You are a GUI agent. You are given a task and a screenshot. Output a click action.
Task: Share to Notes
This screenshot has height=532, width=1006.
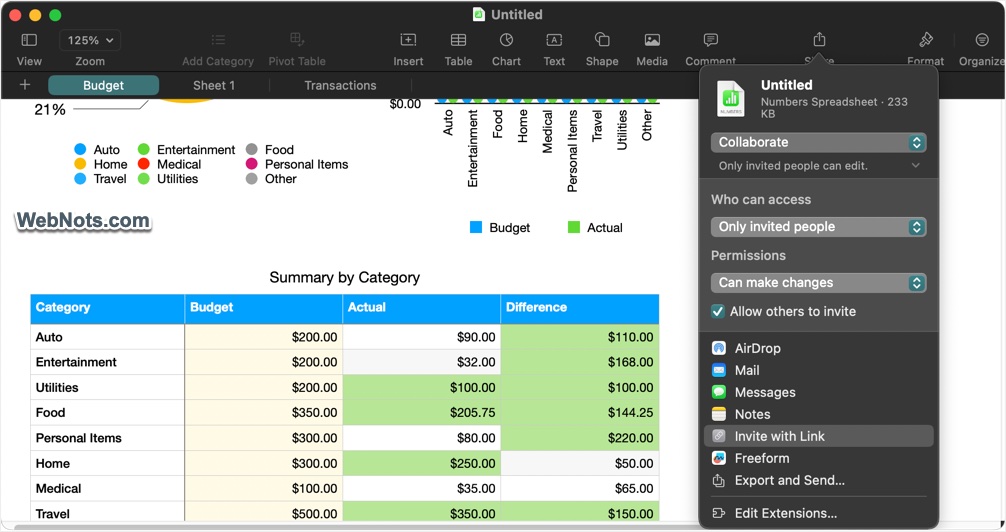tap(819, 414)
